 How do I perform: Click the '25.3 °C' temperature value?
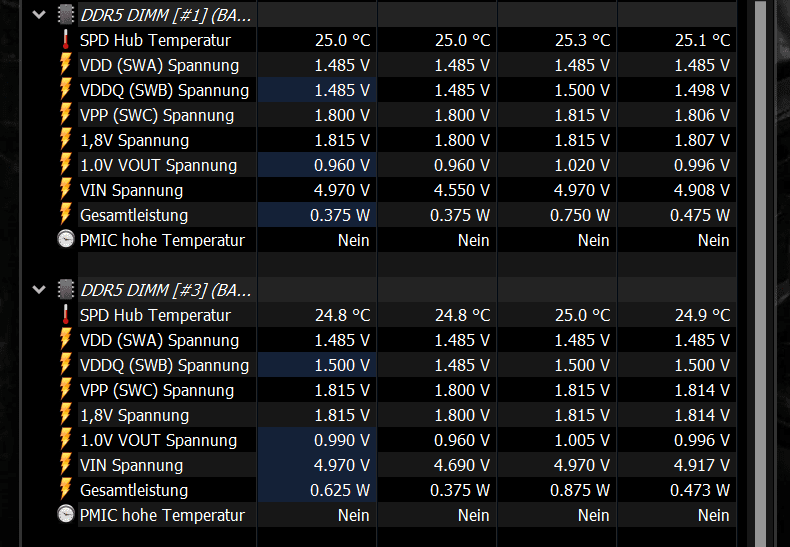pyautogui.click(x=582, y=40)
